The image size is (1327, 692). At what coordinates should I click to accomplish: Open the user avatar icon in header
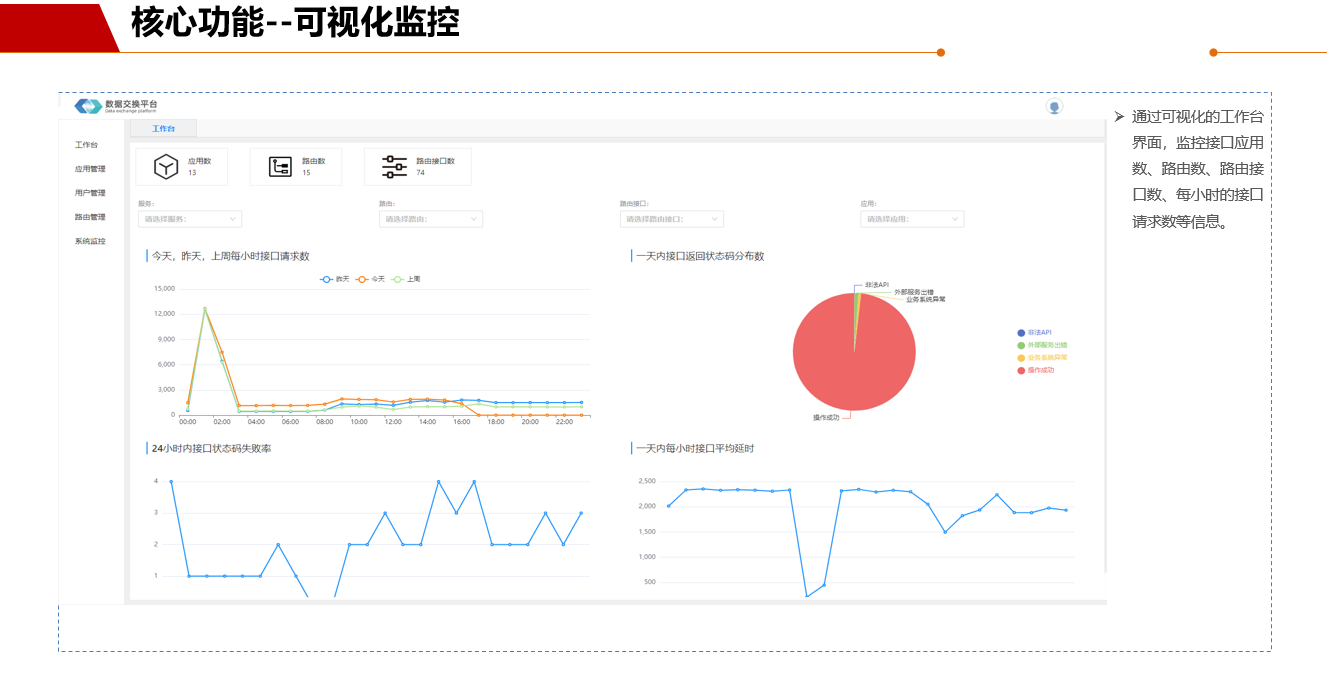(1054, 107)
